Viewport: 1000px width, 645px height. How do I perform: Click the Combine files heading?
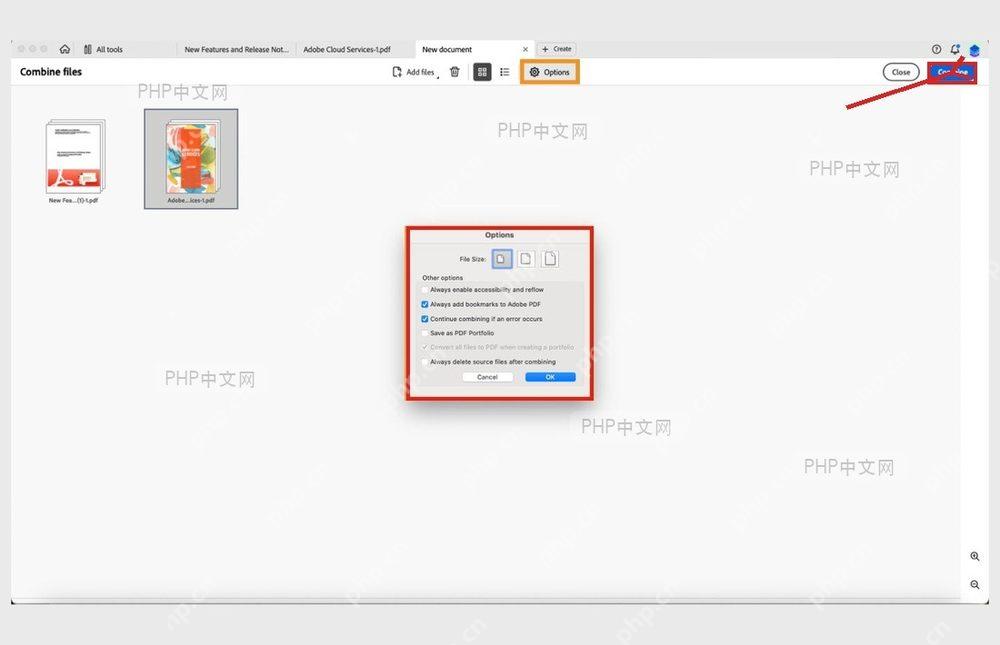51,72
